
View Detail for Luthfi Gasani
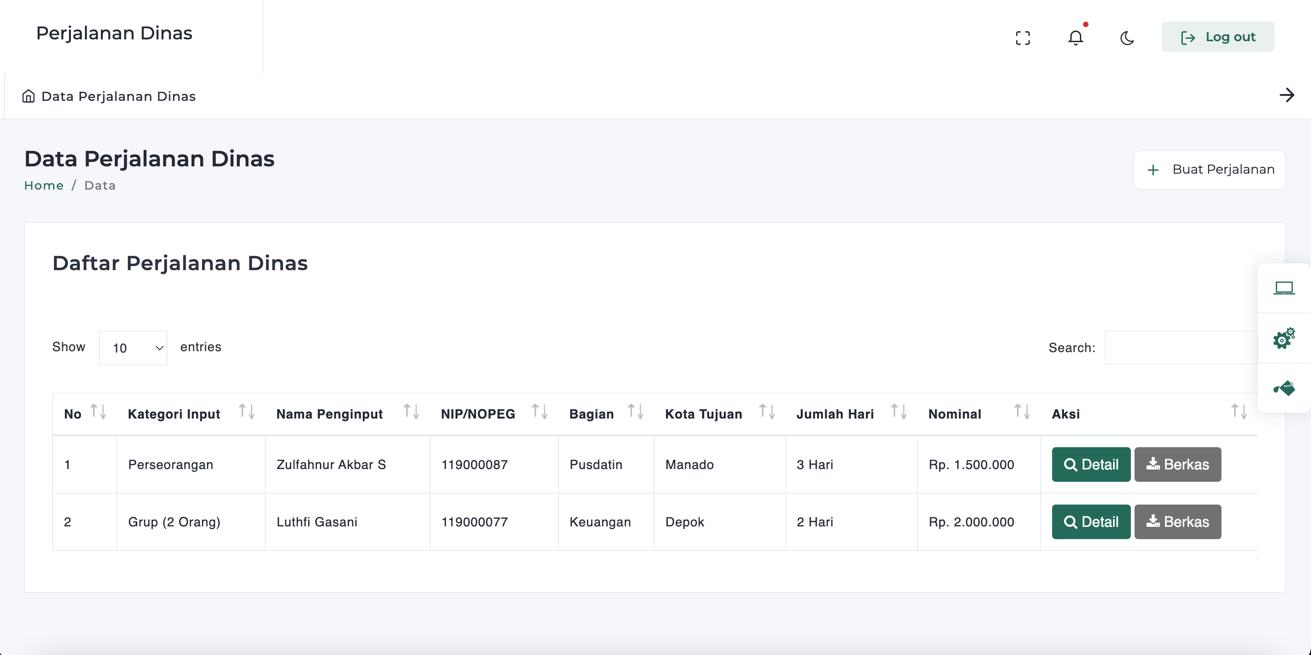click(1090, 522)
